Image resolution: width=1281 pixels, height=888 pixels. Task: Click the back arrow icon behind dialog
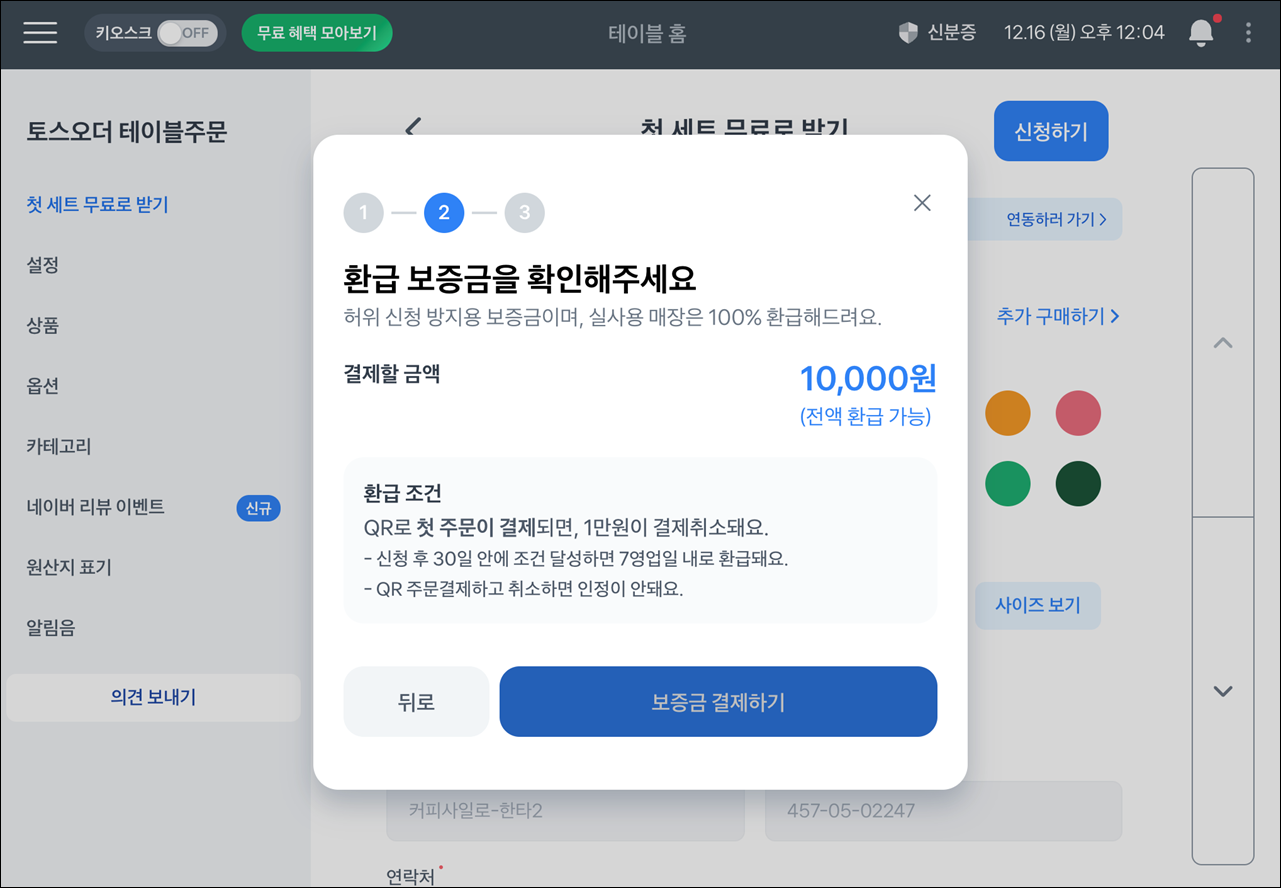pyautogui.click(x=413, y=126)
